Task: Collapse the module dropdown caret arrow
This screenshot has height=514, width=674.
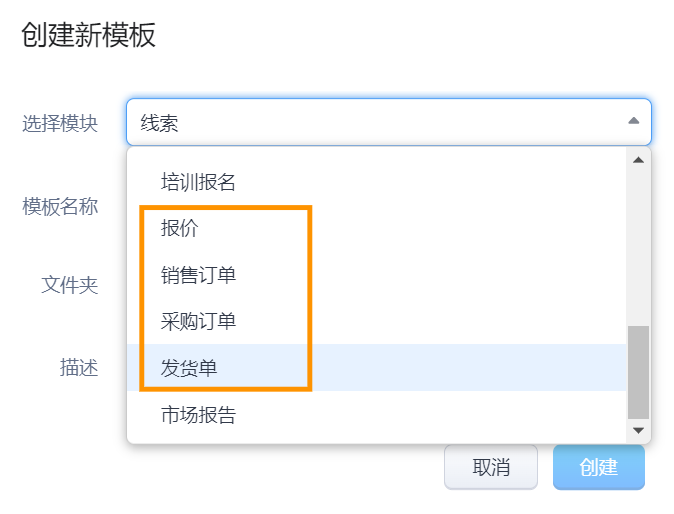Action: click(x=633, y=121)
